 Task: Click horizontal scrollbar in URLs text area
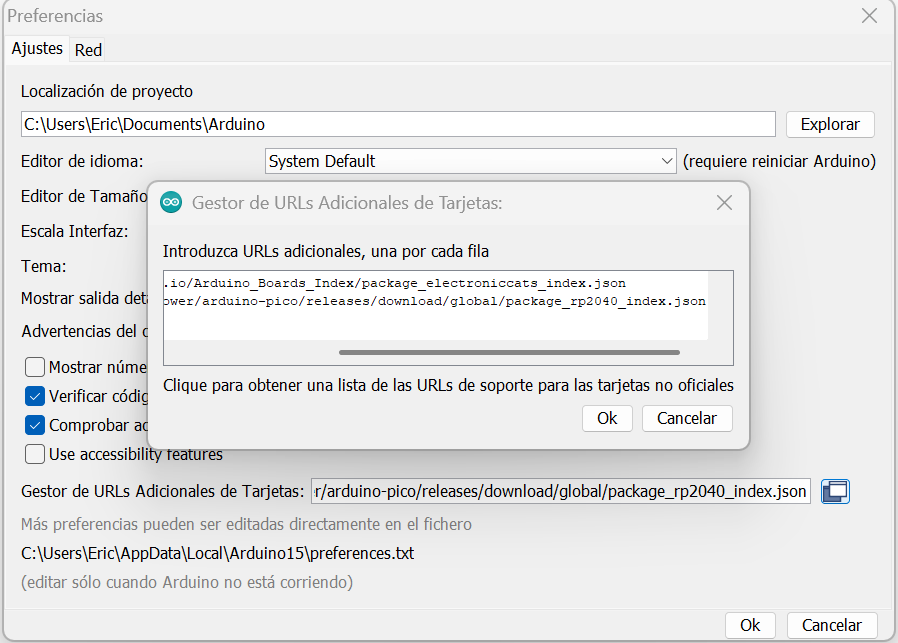click(509, 353)
